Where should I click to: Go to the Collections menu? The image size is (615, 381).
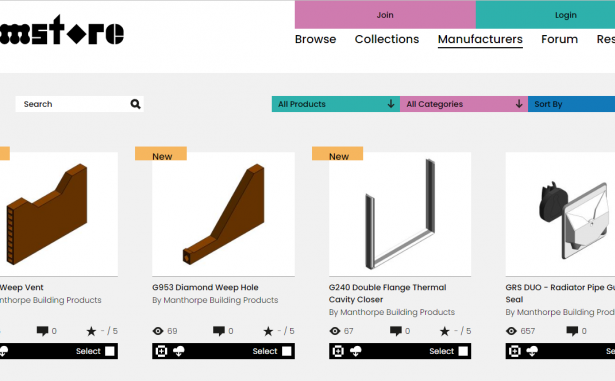point(387,39)
